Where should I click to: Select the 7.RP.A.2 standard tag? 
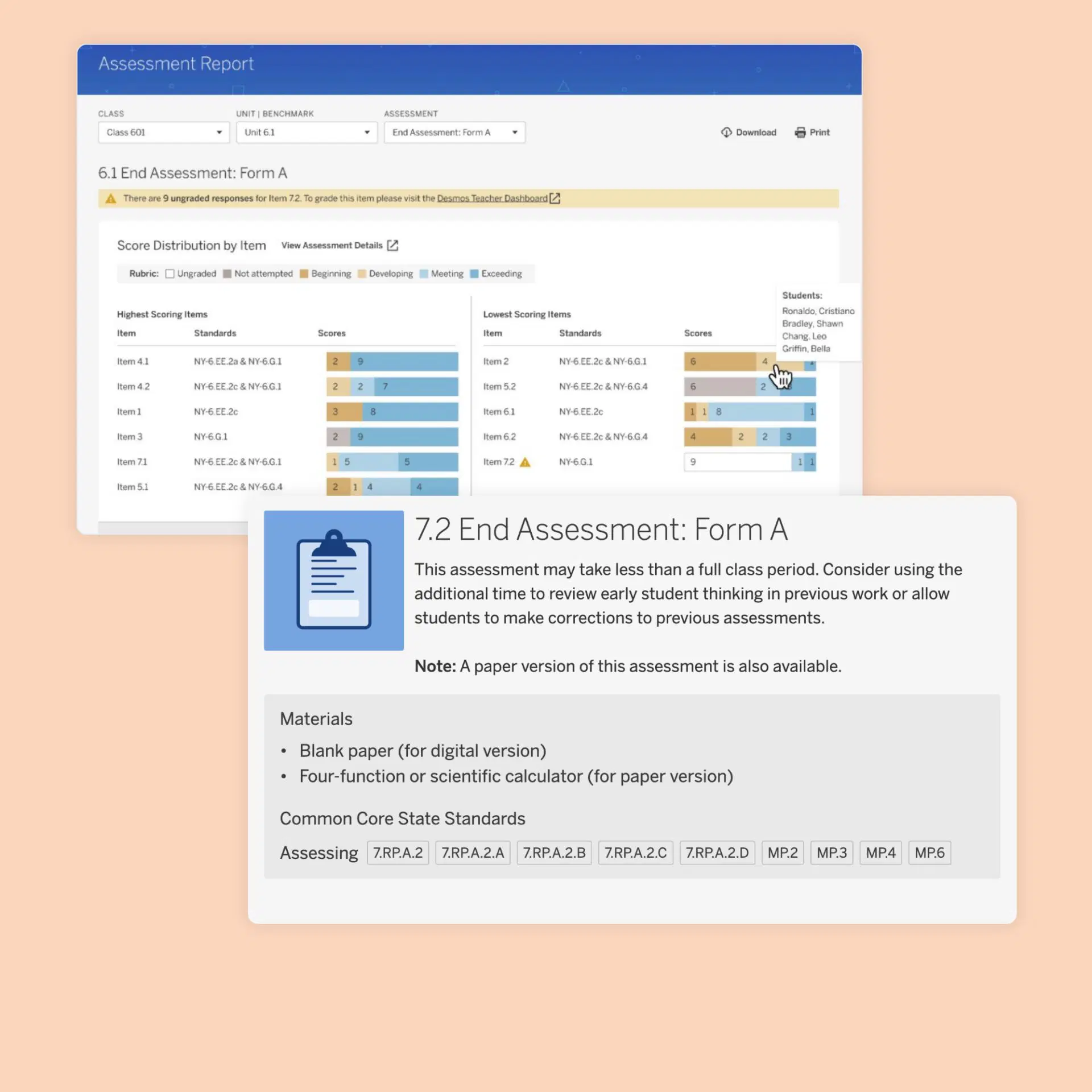tap(398, 853)
